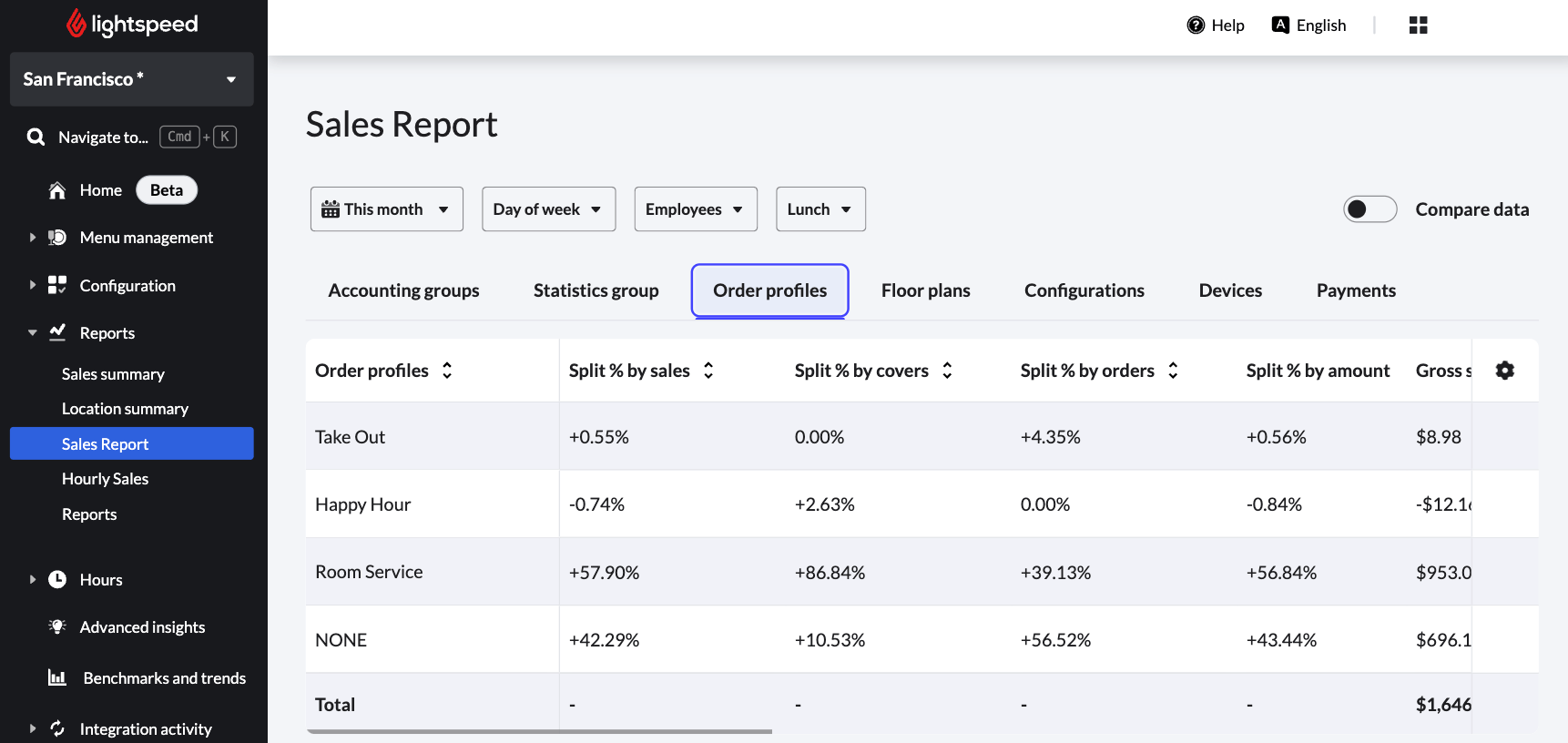This screenshot has height=743, width=1568.
Task: Click the horizontal table scrollbar
Action: click(x=539, y=731)
